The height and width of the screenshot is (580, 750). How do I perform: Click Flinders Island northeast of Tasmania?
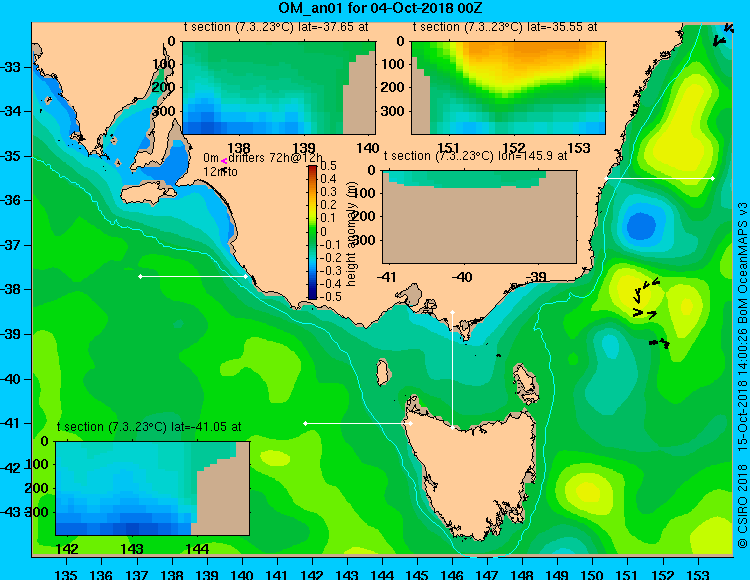point(525,384)
